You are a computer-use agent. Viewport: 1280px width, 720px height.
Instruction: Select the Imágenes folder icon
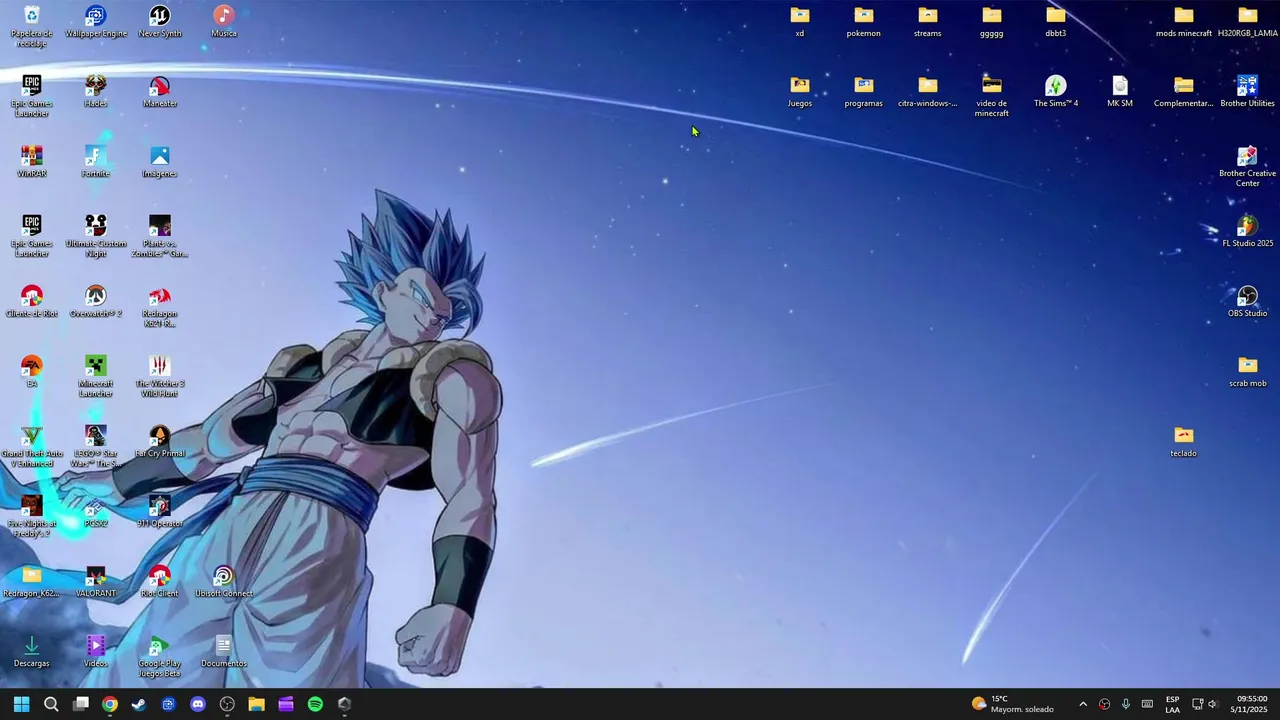[x=160, y=162]
